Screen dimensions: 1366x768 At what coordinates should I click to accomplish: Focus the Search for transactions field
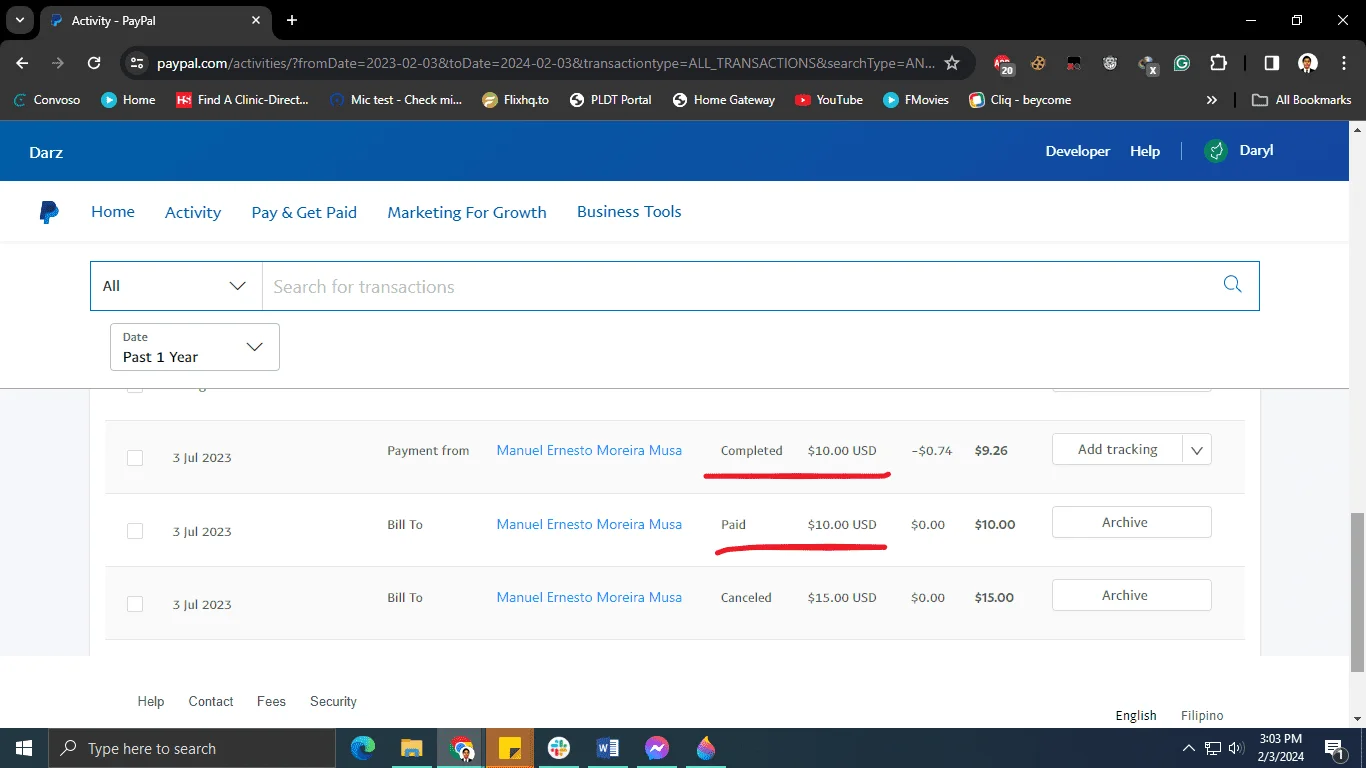(x=740, y=287)
